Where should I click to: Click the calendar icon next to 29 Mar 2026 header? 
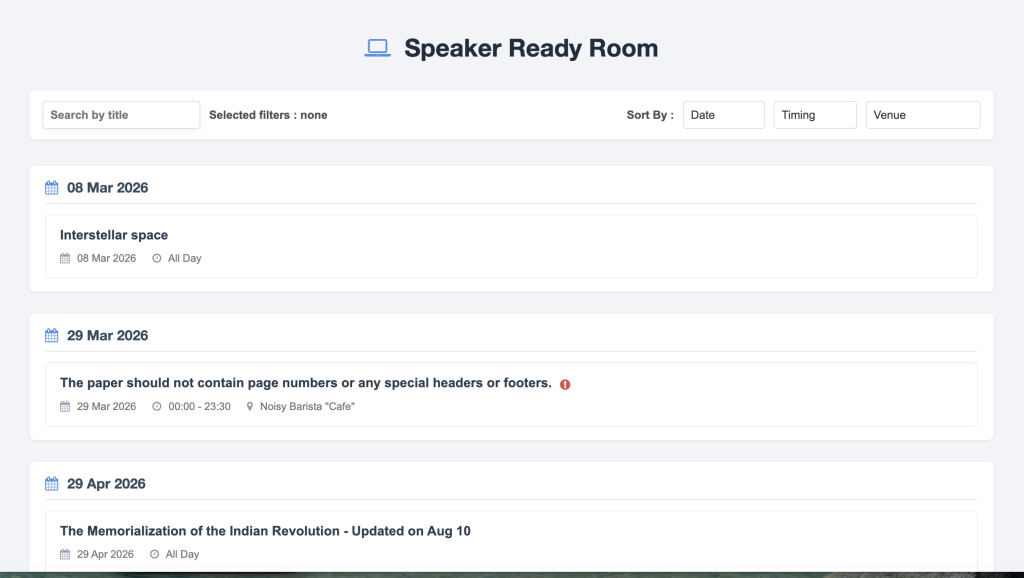52,336
